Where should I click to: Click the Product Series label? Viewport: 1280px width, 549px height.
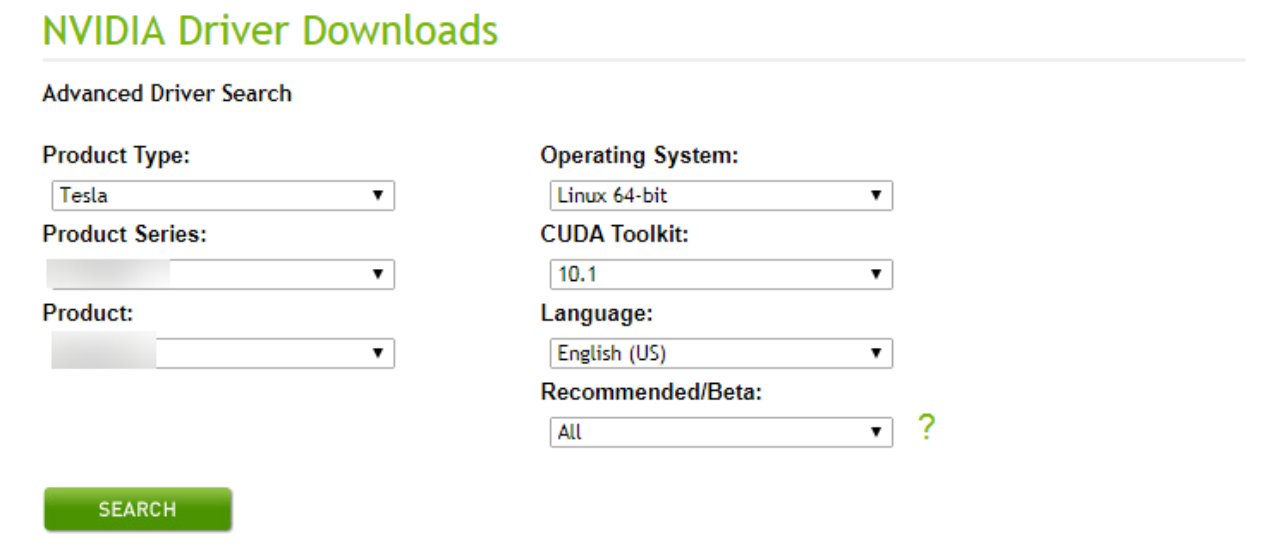(x=124, y=234)
